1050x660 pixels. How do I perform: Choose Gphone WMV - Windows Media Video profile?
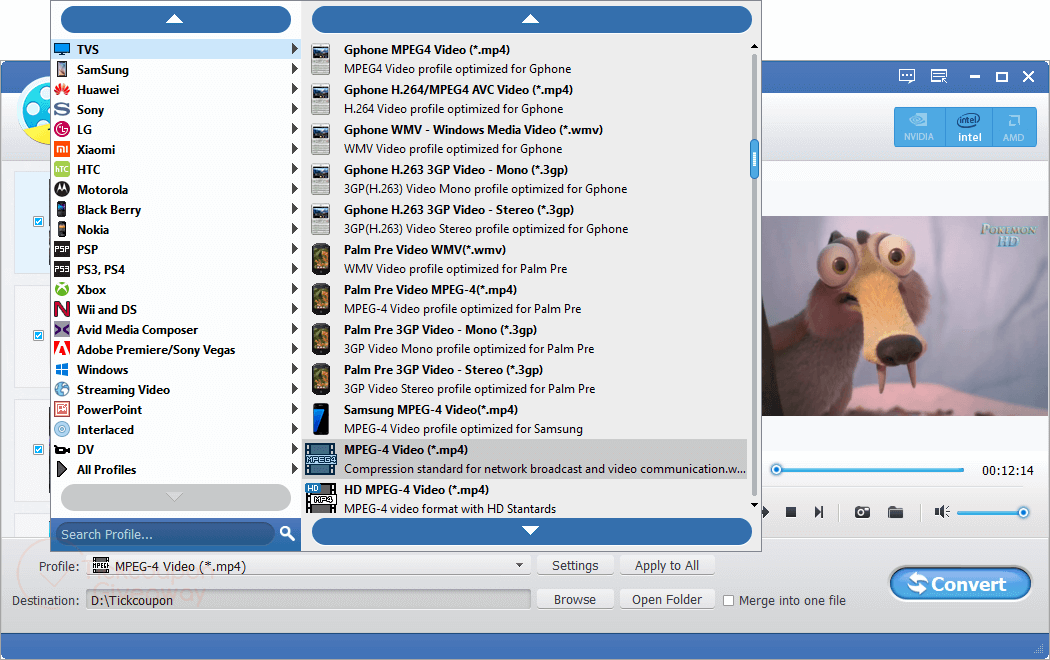pos(525,139)
